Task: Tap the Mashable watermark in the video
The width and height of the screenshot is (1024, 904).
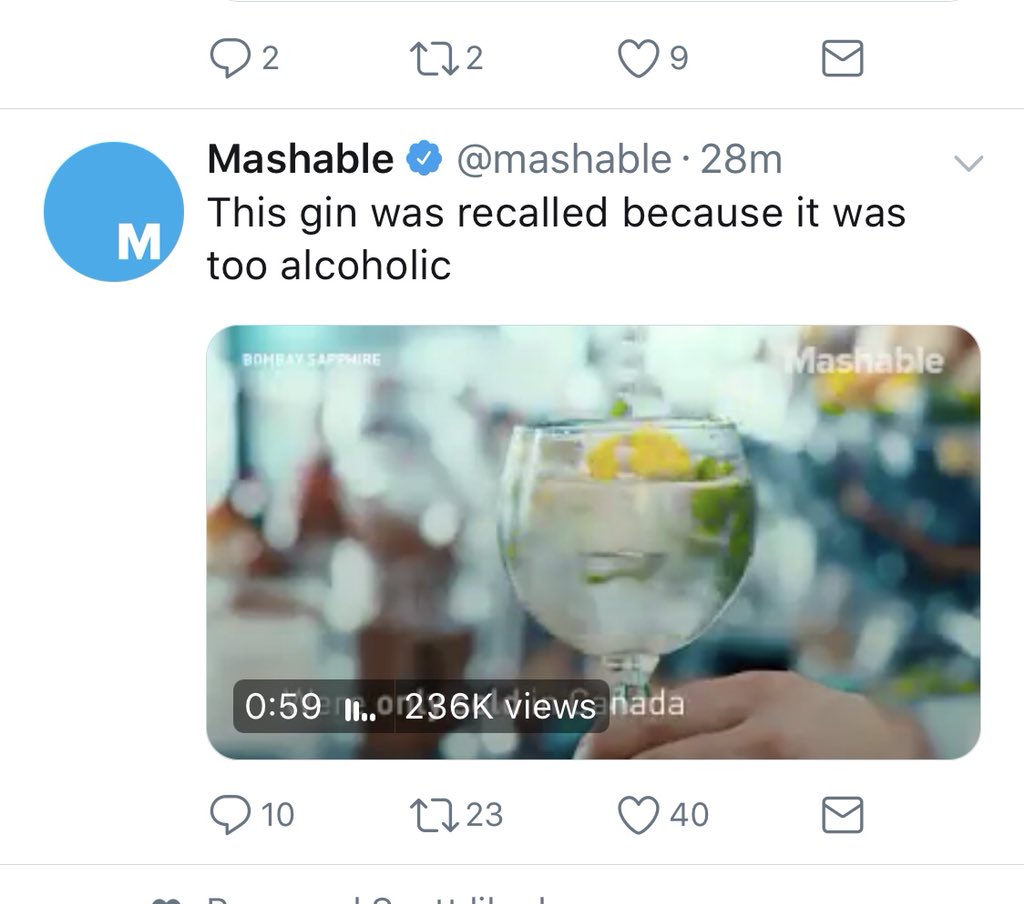Action: coord(864,361)
